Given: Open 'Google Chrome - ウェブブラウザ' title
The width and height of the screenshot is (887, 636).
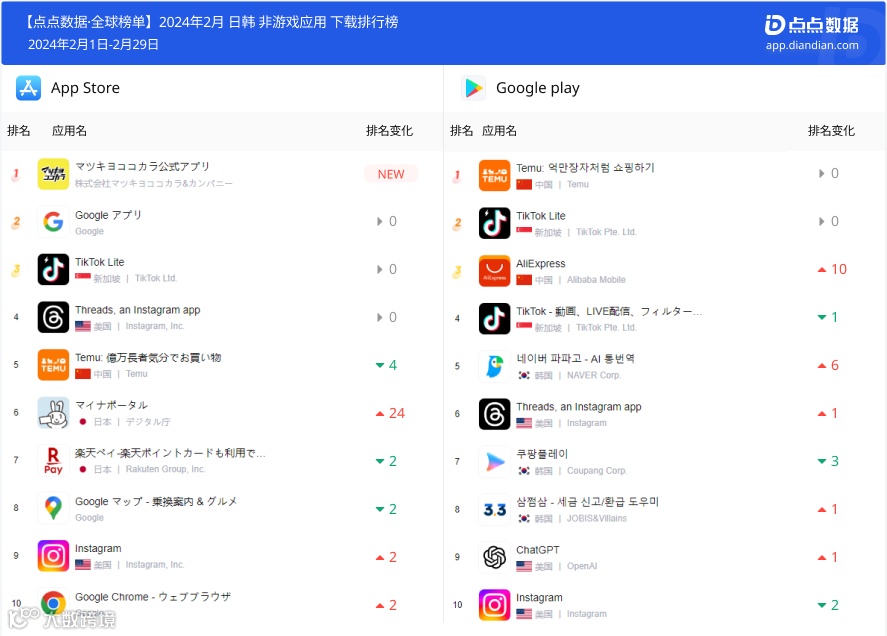Looking at the screenshot, I should click(153, 597).
